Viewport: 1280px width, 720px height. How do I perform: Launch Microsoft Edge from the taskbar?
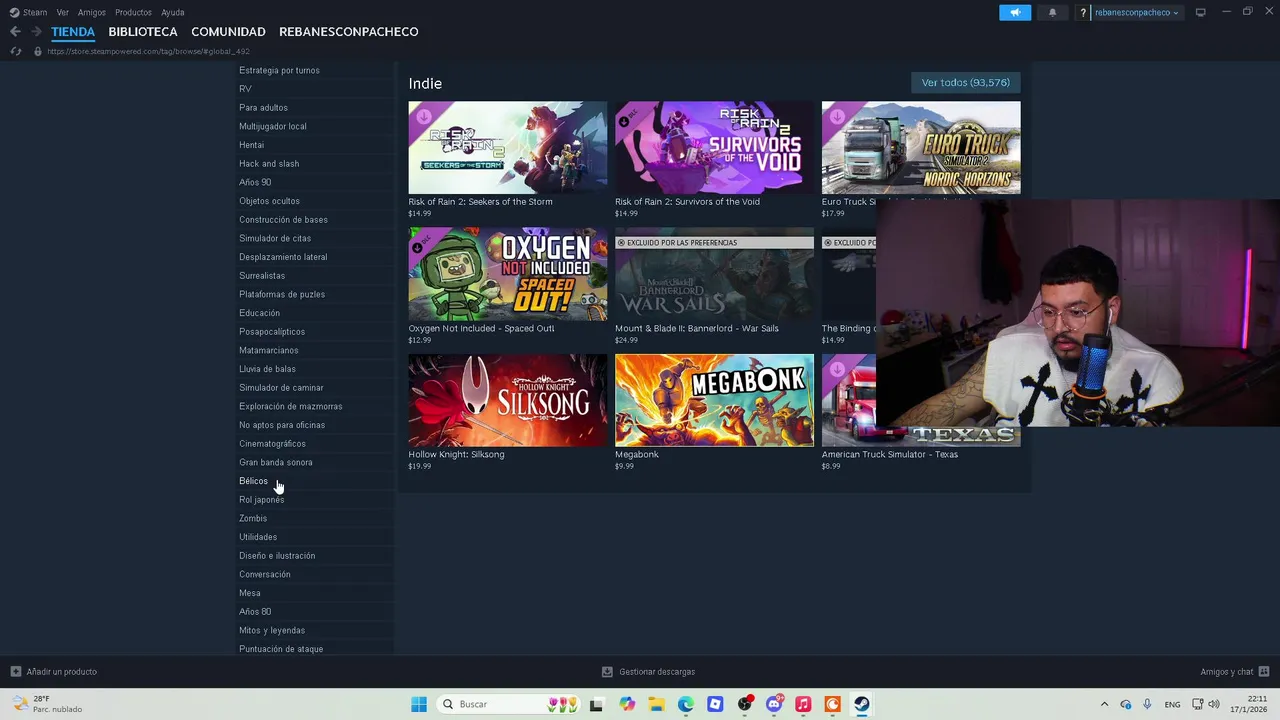click(686, 704)
